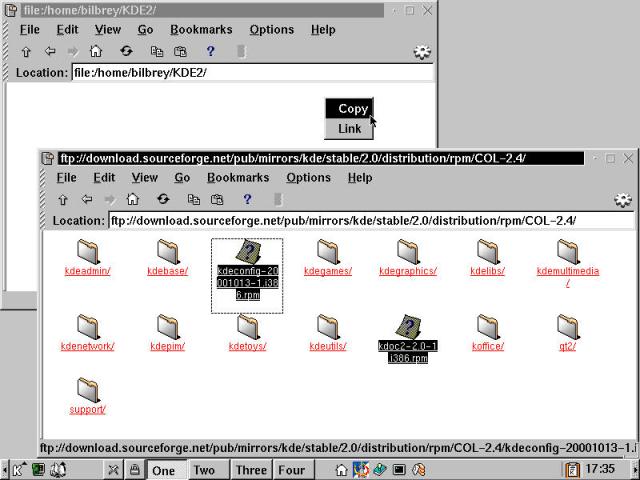Click the logout X icon on the panel
This screenshot has height=480, width=640.
tap(113, 470)
